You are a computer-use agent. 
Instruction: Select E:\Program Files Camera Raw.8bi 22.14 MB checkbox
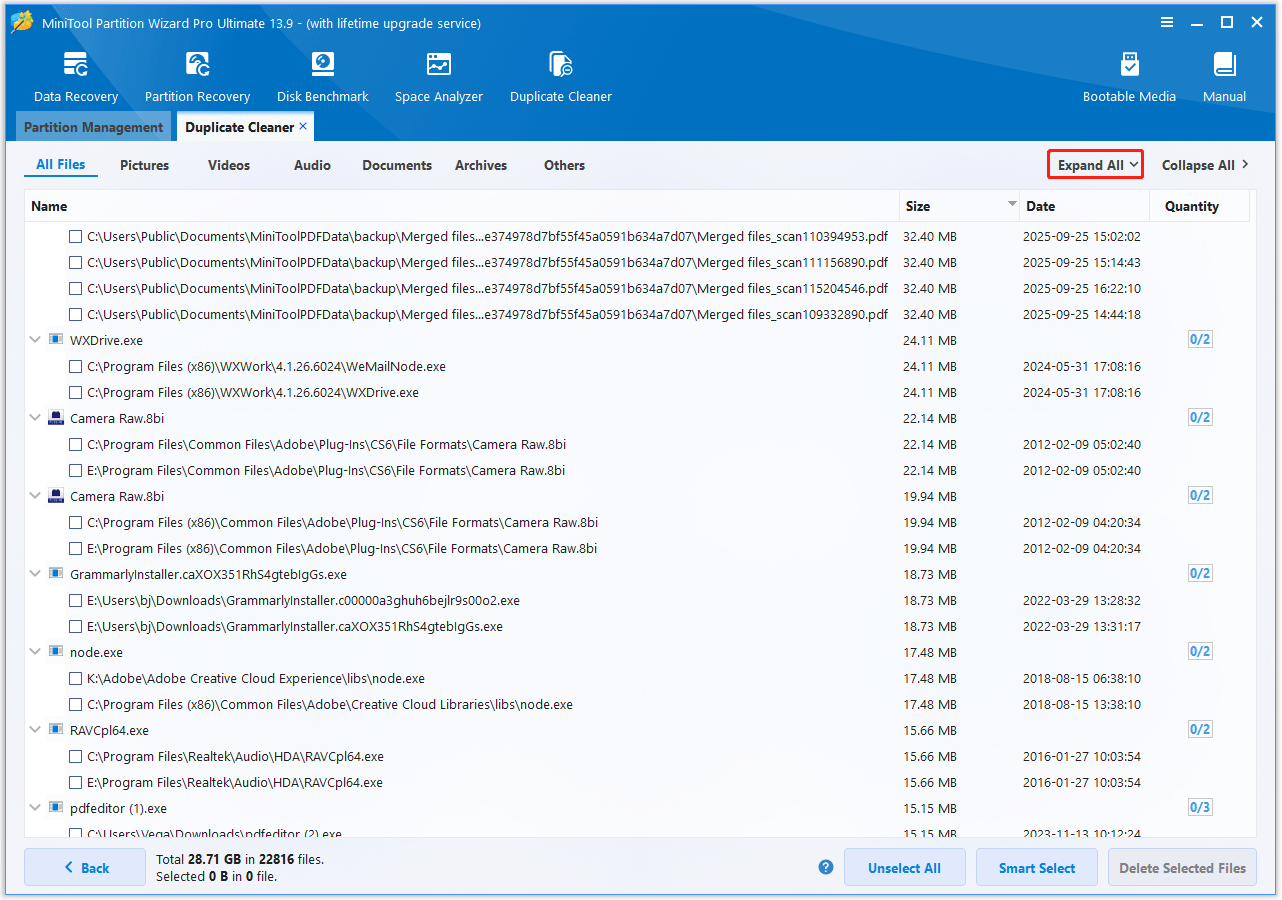pos(75,471)
